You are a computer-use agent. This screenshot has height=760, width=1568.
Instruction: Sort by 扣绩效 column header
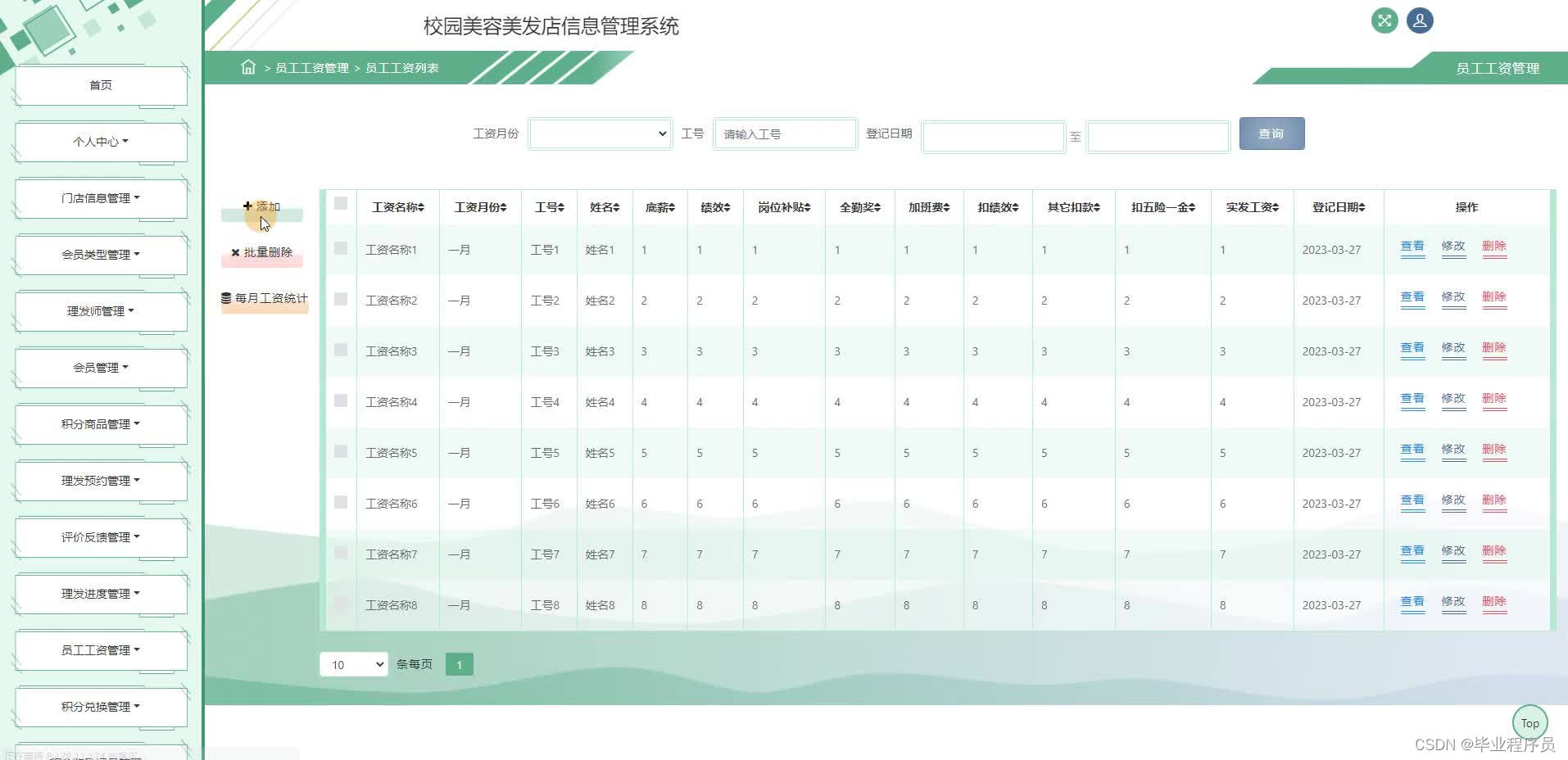point(998,208)
